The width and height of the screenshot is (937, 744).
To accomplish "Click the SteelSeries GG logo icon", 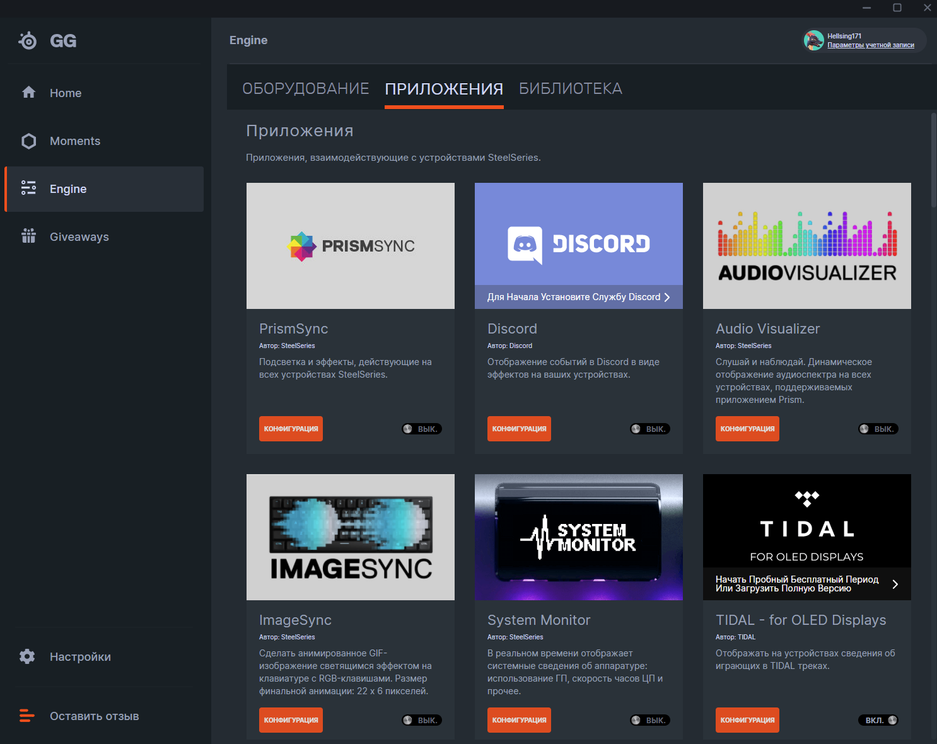I will (x=27, y=41).
